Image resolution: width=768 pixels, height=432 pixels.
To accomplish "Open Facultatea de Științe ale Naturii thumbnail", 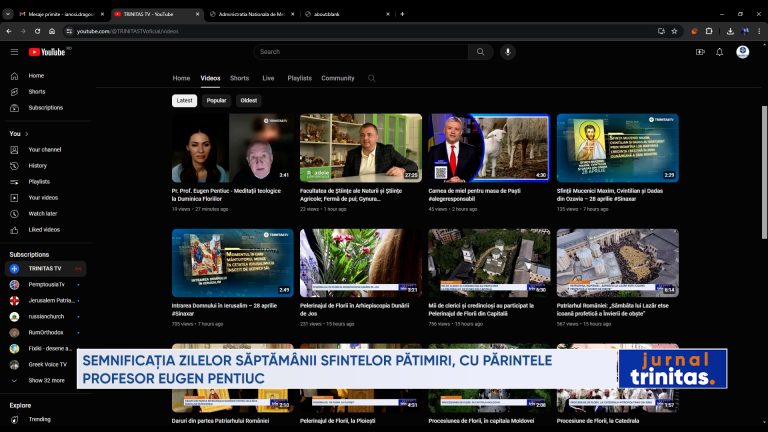I will pyautogui.click(x=361, y=148).
